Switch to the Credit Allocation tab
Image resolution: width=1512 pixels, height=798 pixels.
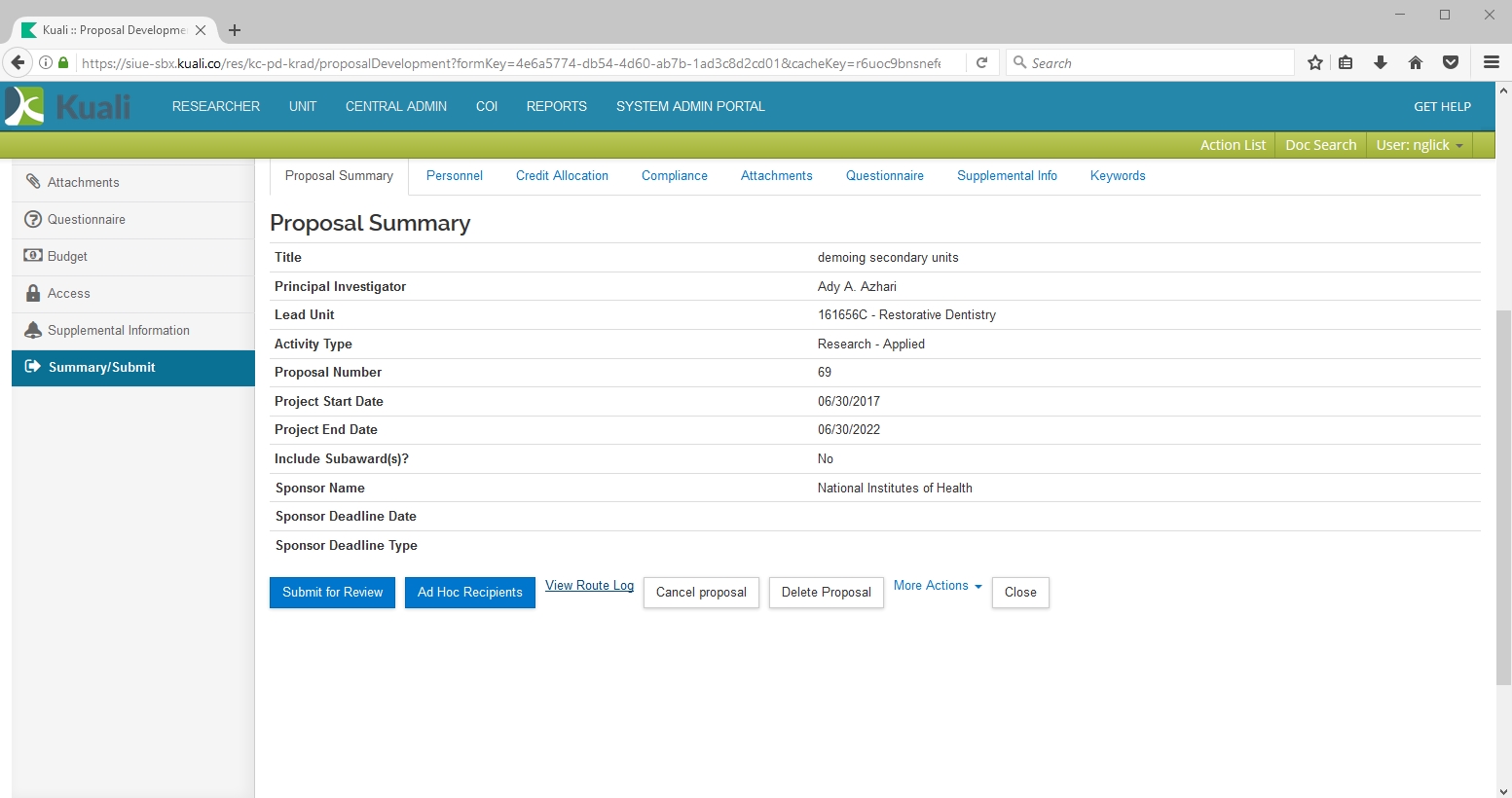pos(562,176)
